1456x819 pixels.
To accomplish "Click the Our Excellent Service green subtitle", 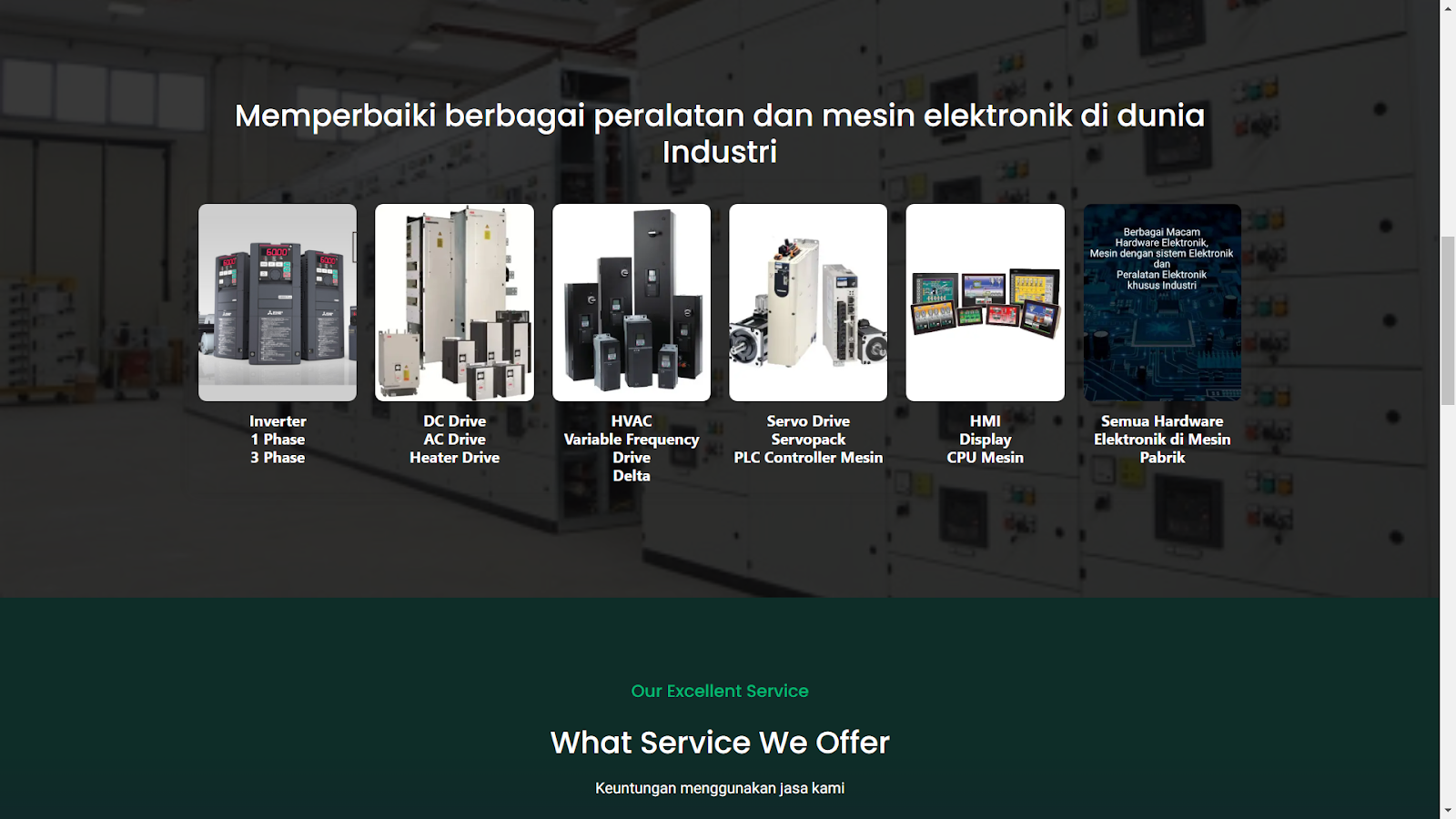I will coord(720,691).
